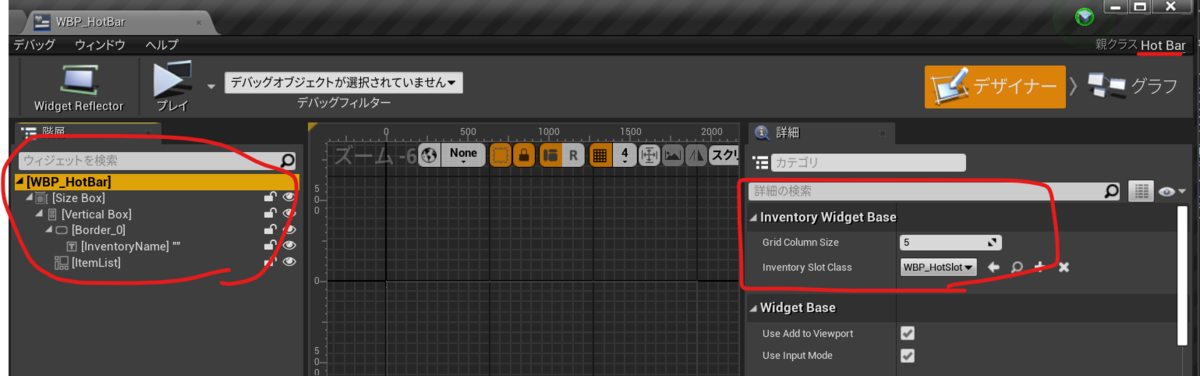This screenshot has height=376, width=1200.
Task: Create new Inventory Slot Class with plus
Action: tap(1040, 267)
